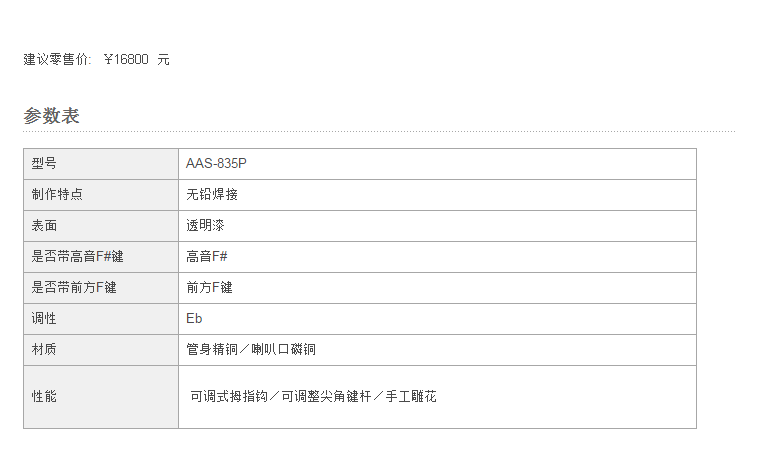Click the 调性 row label

point(44,319)
